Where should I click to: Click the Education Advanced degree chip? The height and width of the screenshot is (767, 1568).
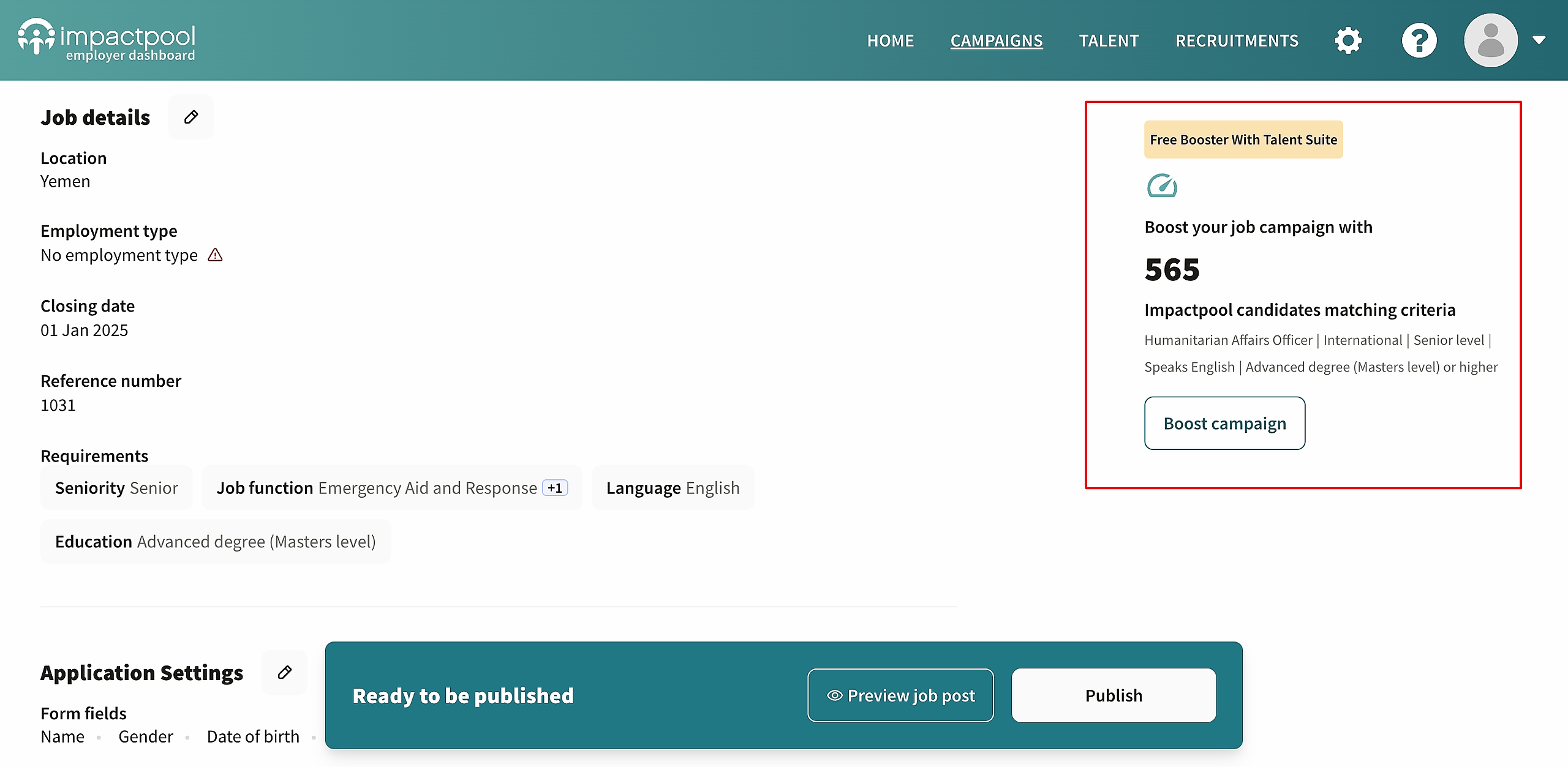click(x=216, y=542)
